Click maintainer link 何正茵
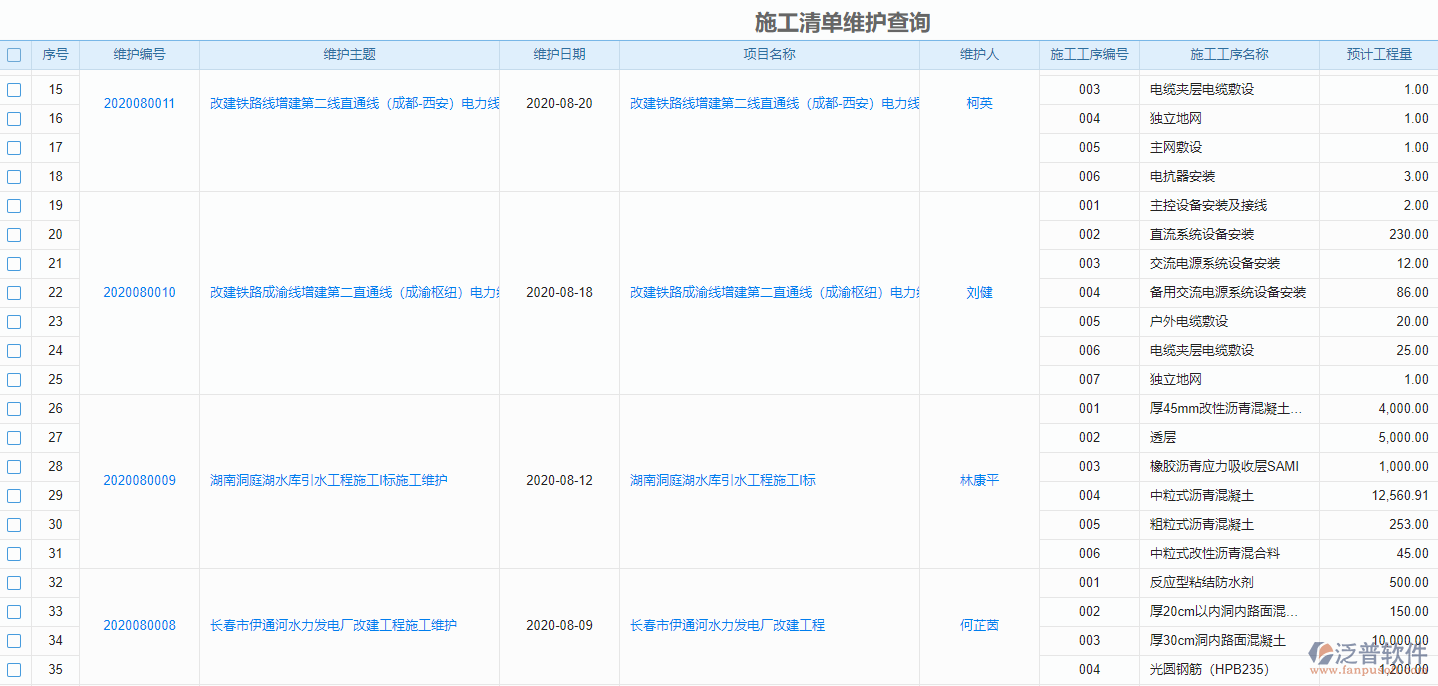Screen dimensions: 1438x686 [979, 625]
